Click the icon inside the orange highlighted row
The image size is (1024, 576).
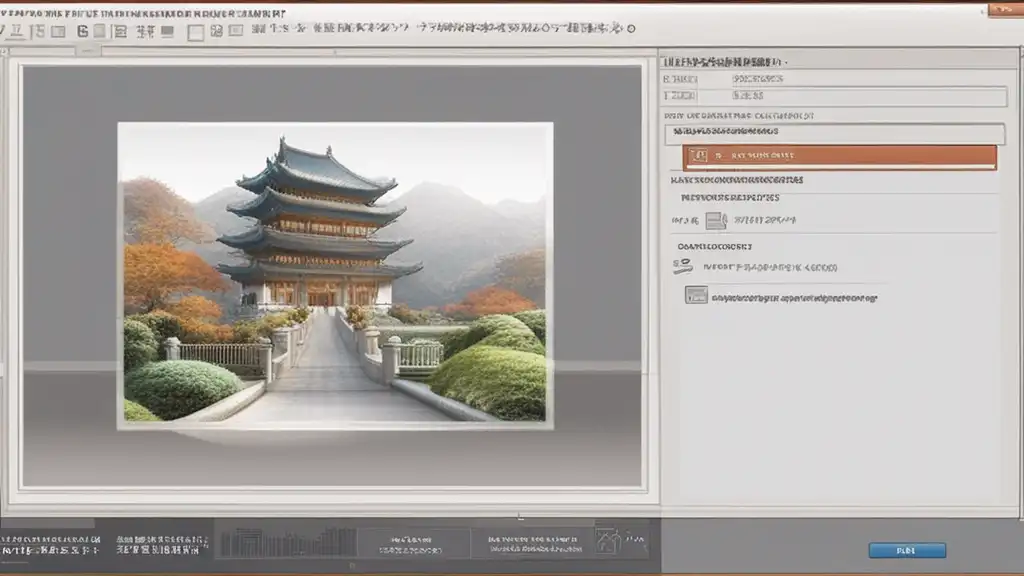(x=700, y=156)
